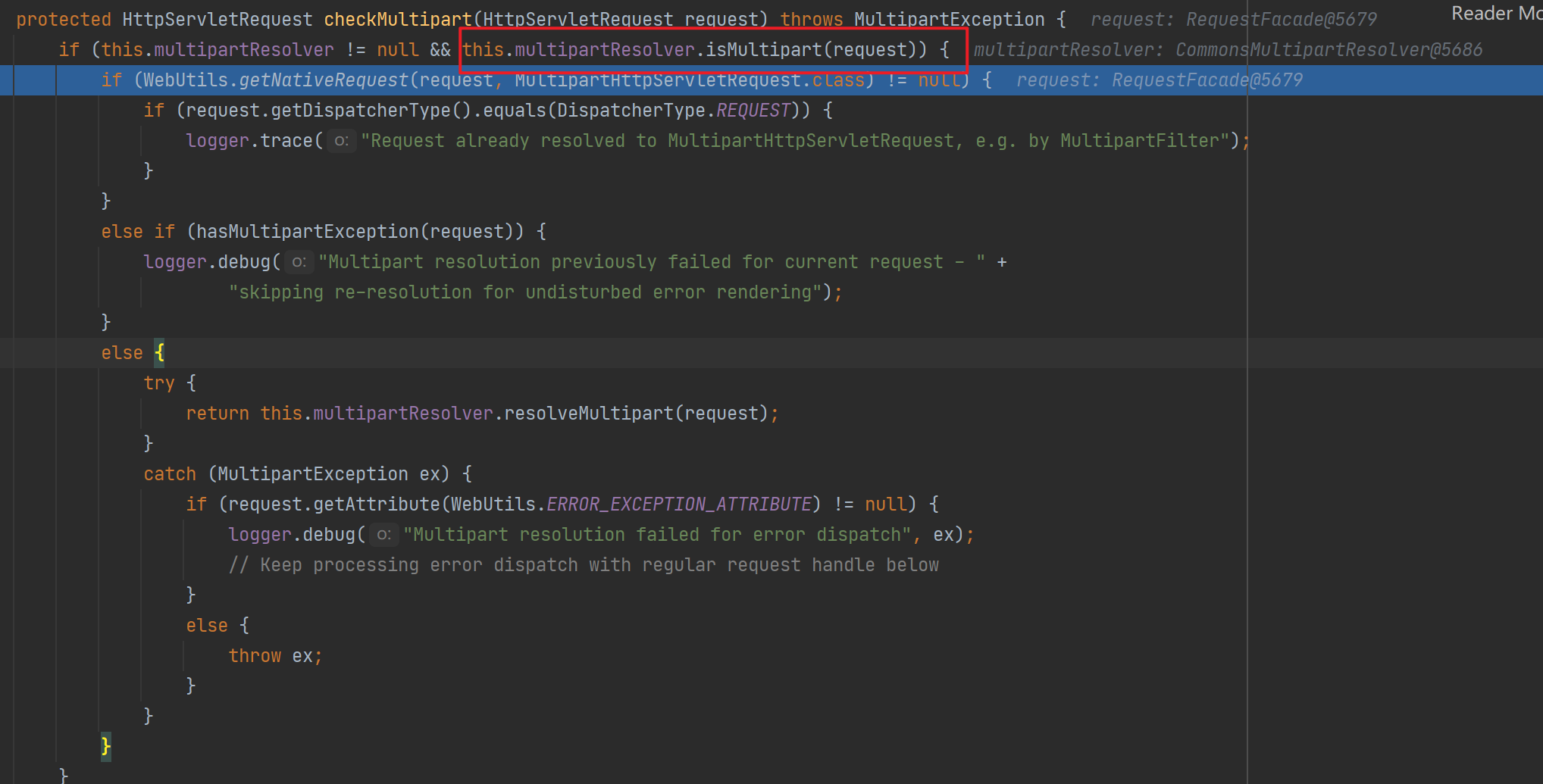
Task: Click the highlighted opening brace after else
Action: click(x=159, y=353)
